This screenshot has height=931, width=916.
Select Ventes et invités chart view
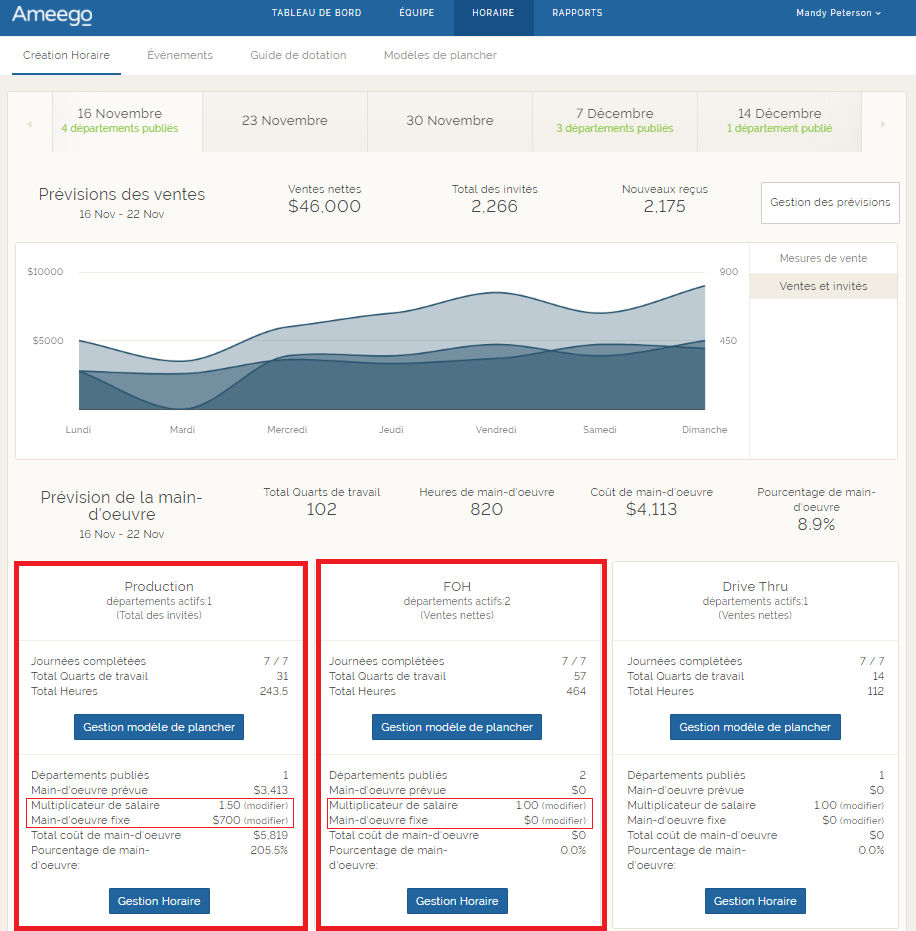point(823,286)
